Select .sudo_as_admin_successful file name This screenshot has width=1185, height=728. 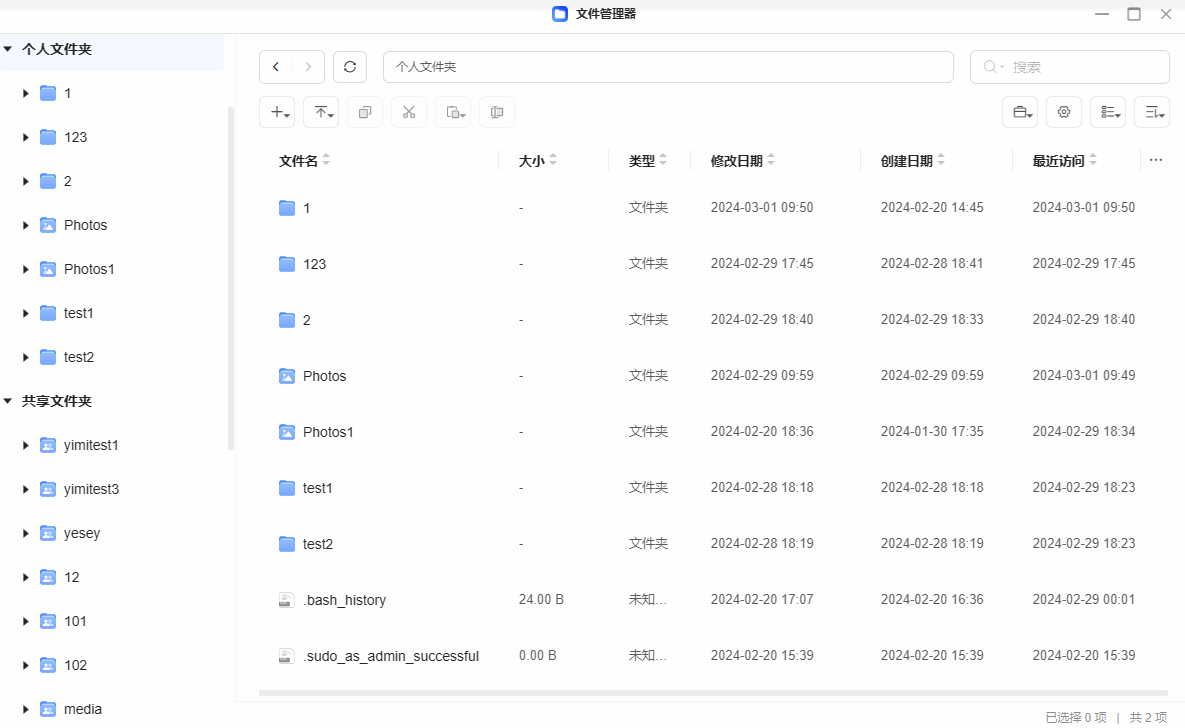click(391, 656)
